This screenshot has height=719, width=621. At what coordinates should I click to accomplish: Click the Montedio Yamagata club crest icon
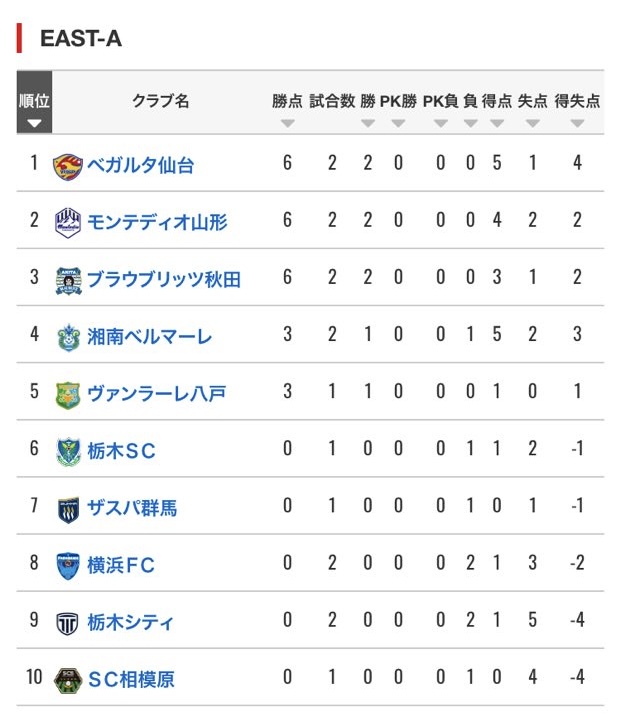coord(68,221)
